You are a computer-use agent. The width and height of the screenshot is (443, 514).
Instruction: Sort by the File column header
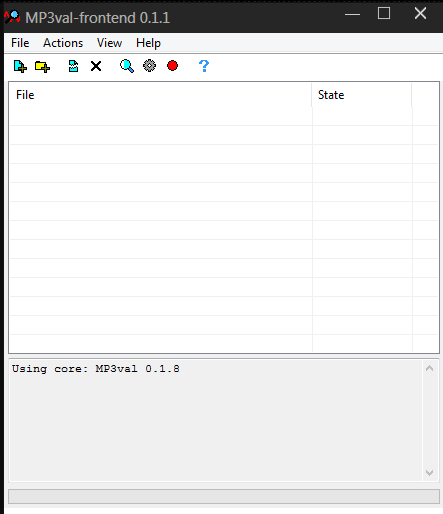(161, 95)
